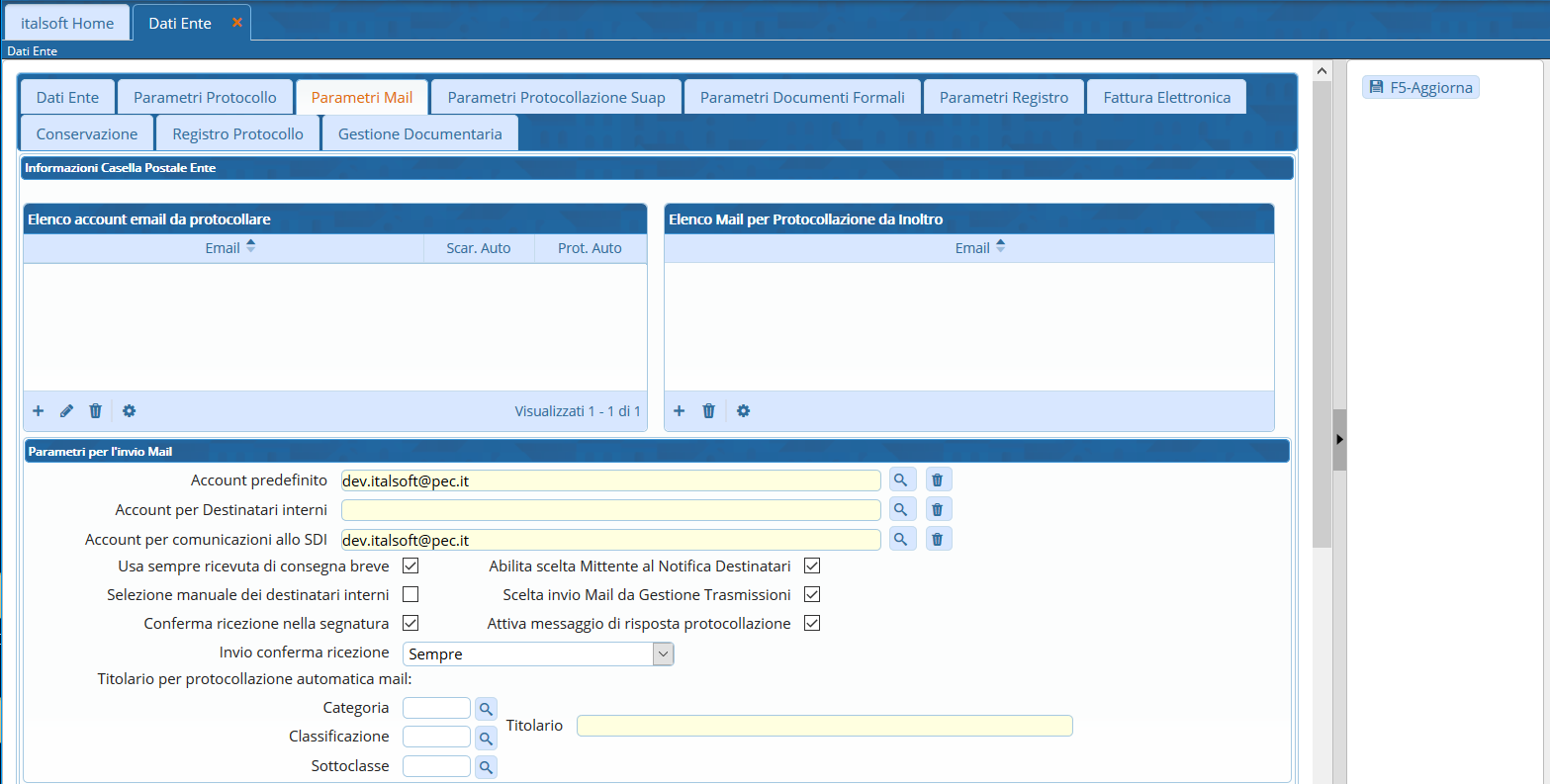1550x784 pixels.
Task: Delete the Account per comunicazioni allo SDI value
Action: (x=938, y=540)
